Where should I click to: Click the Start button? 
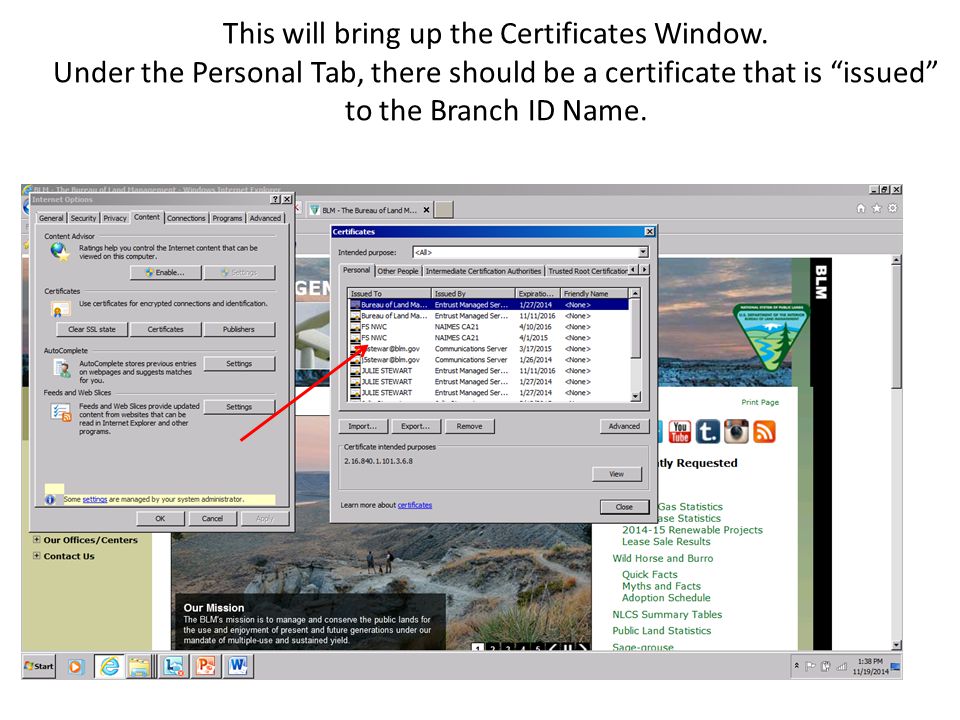coord(39,666)
